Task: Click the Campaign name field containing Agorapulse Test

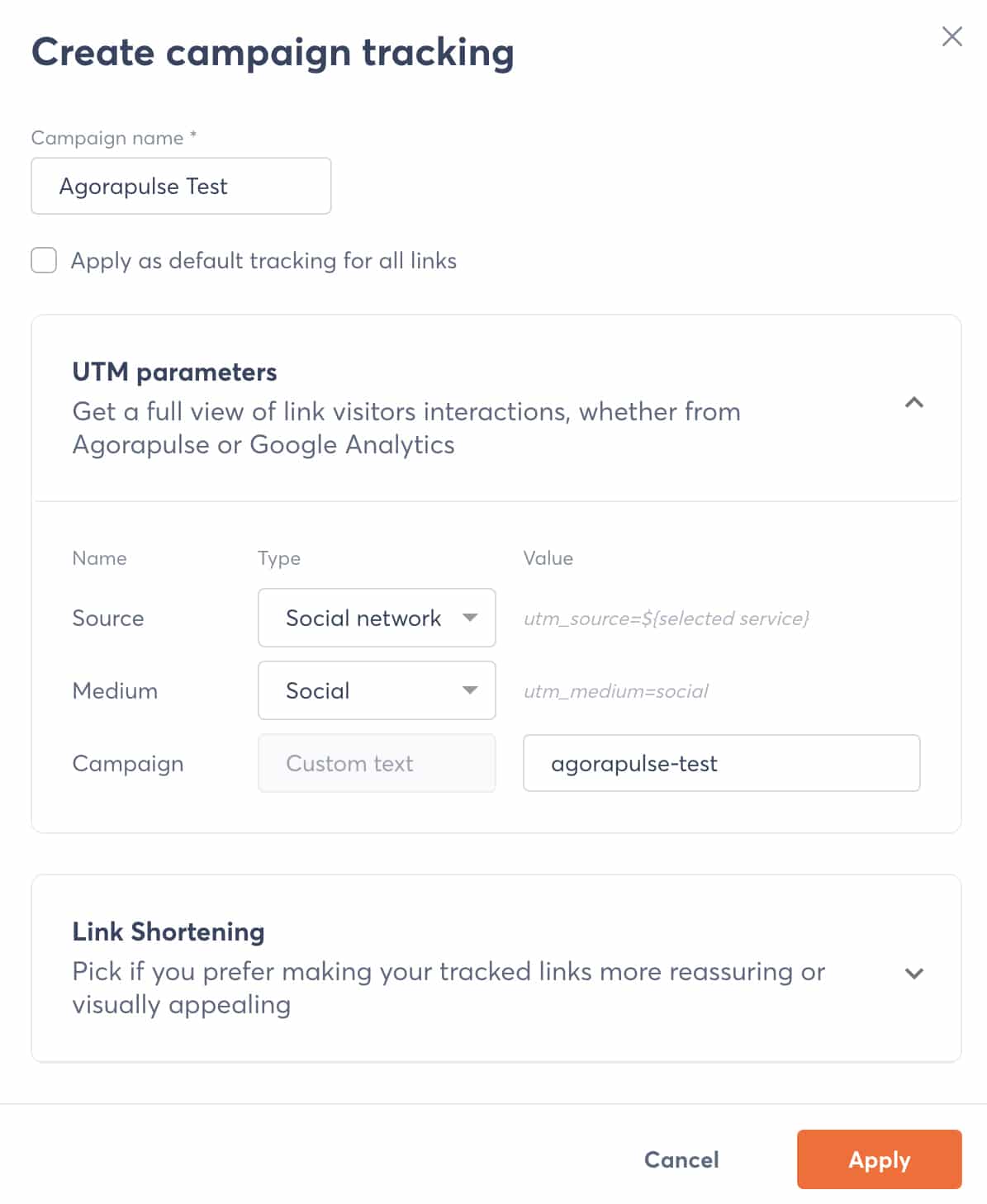Action: (x=180, y=186)
